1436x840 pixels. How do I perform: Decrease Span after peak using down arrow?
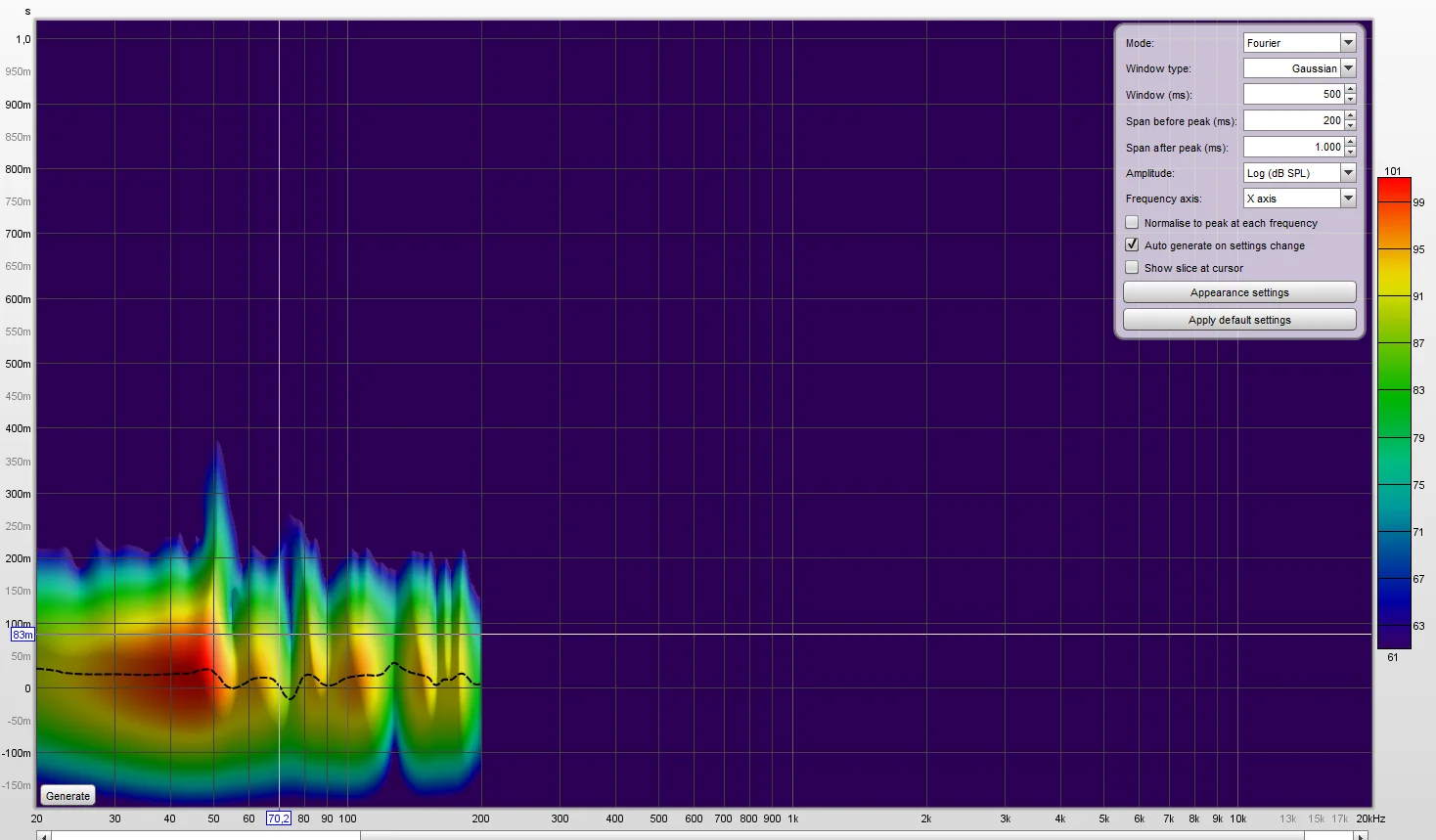pyautogui.click(x=1351, y=152)
